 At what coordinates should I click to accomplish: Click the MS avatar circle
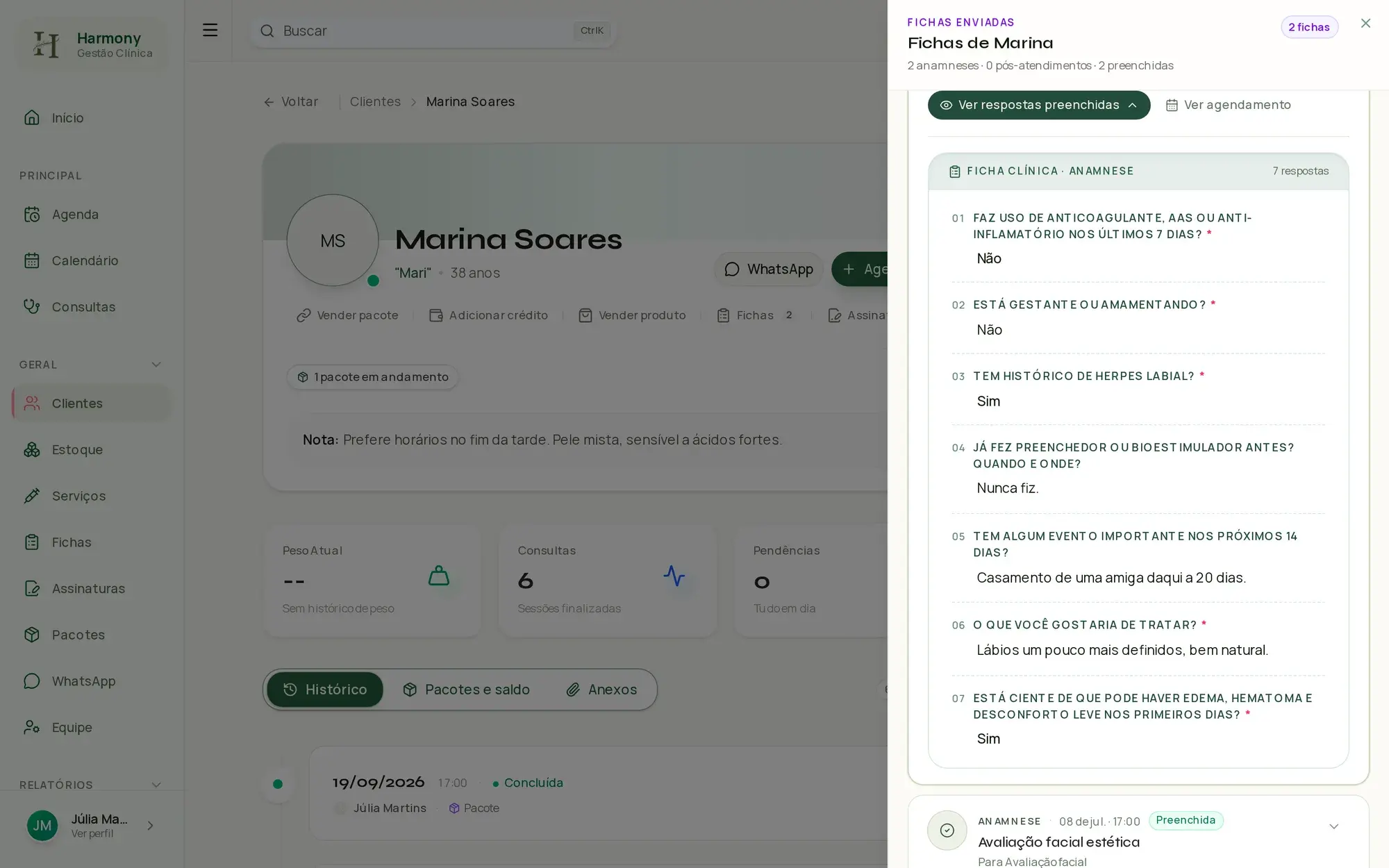tap(333, 240)
